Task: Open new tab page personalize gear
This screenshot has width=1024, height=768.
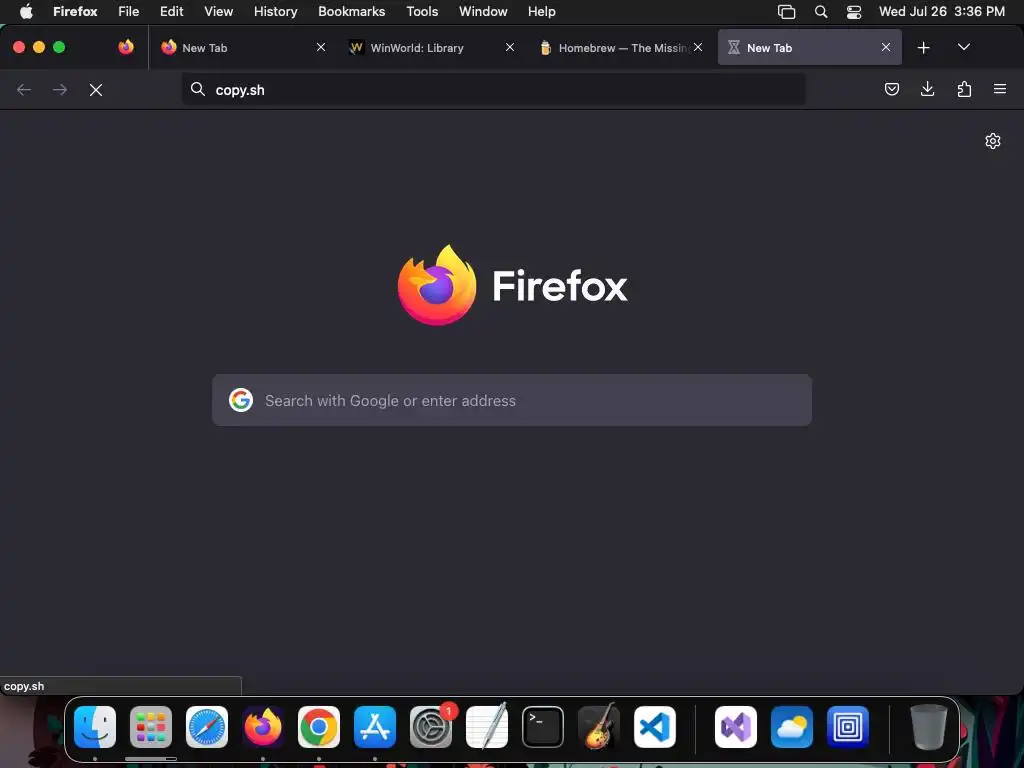Action: [x=993, y=141]
